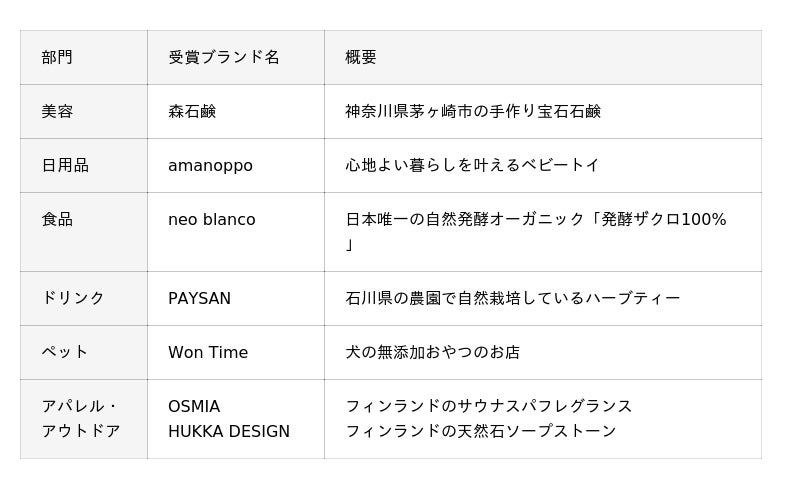Select the ドリンク category cell

73,298
